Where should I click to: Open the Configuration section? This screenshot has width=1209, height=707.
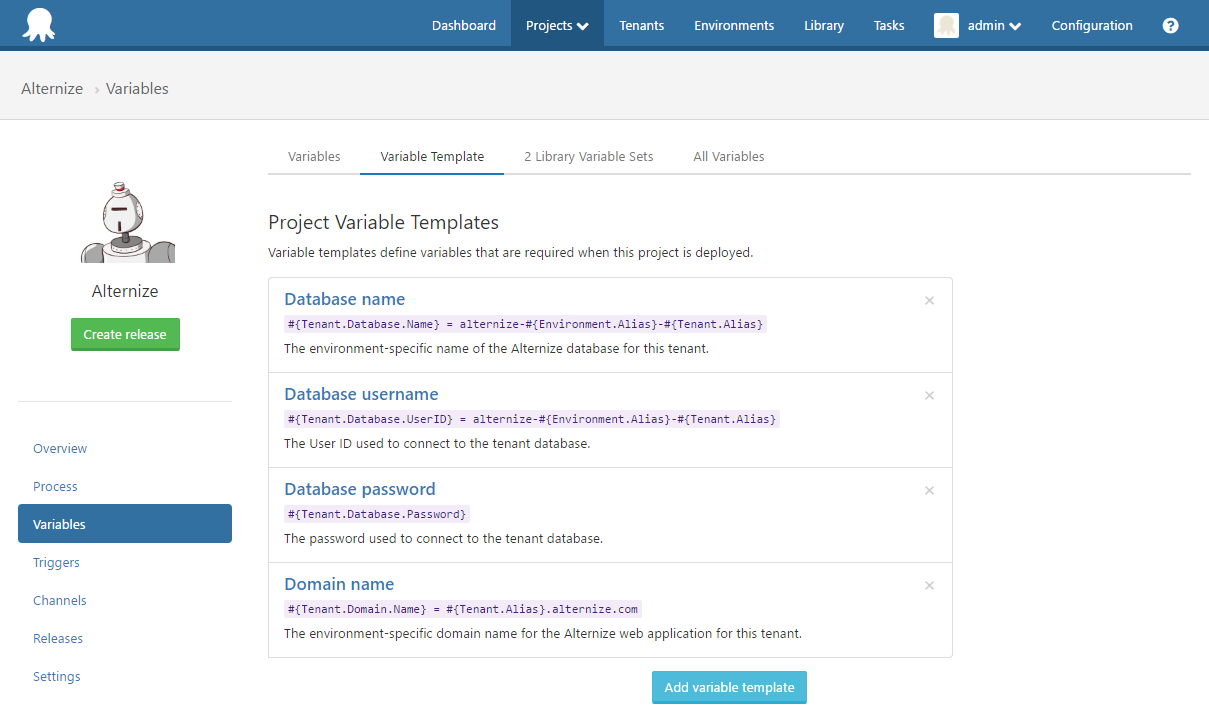(1092, 25)
